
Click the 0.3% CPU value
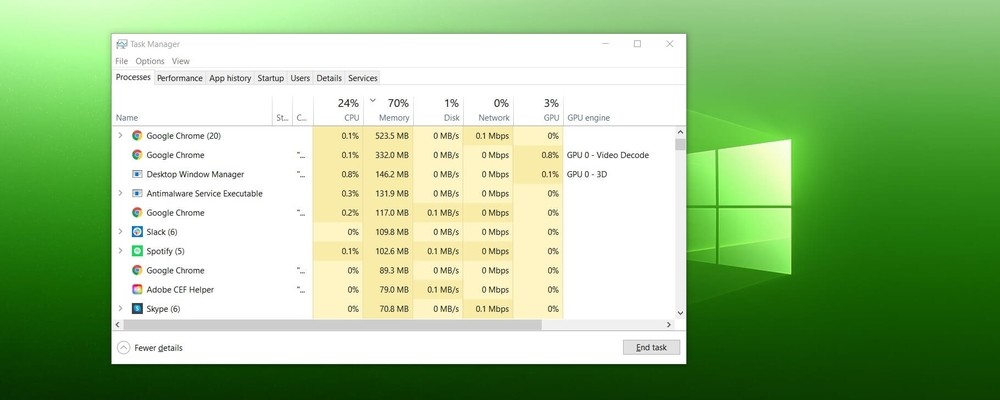(x=350, y=193)
